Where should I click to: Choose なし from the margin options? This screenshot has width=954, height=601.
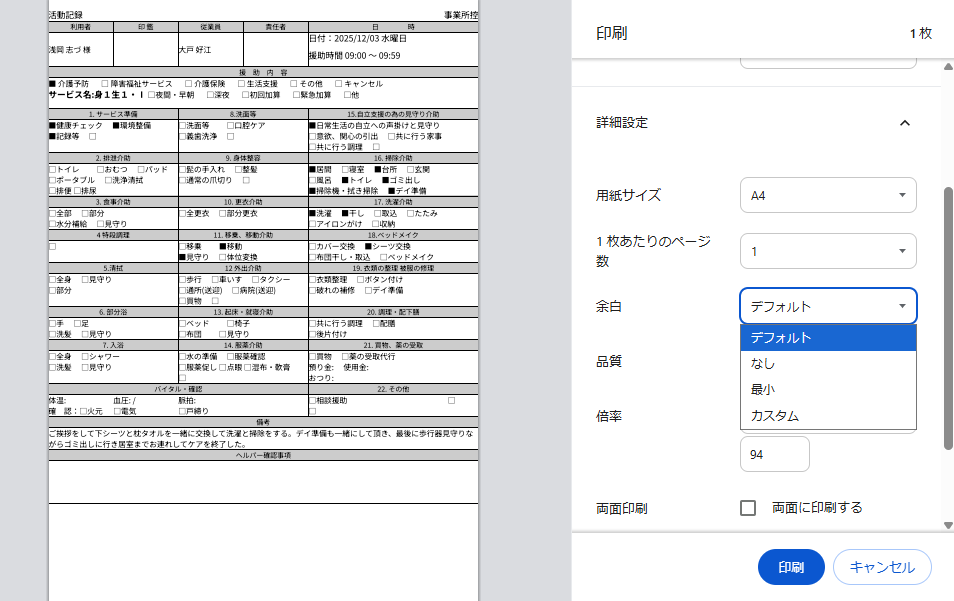point(827,364)
